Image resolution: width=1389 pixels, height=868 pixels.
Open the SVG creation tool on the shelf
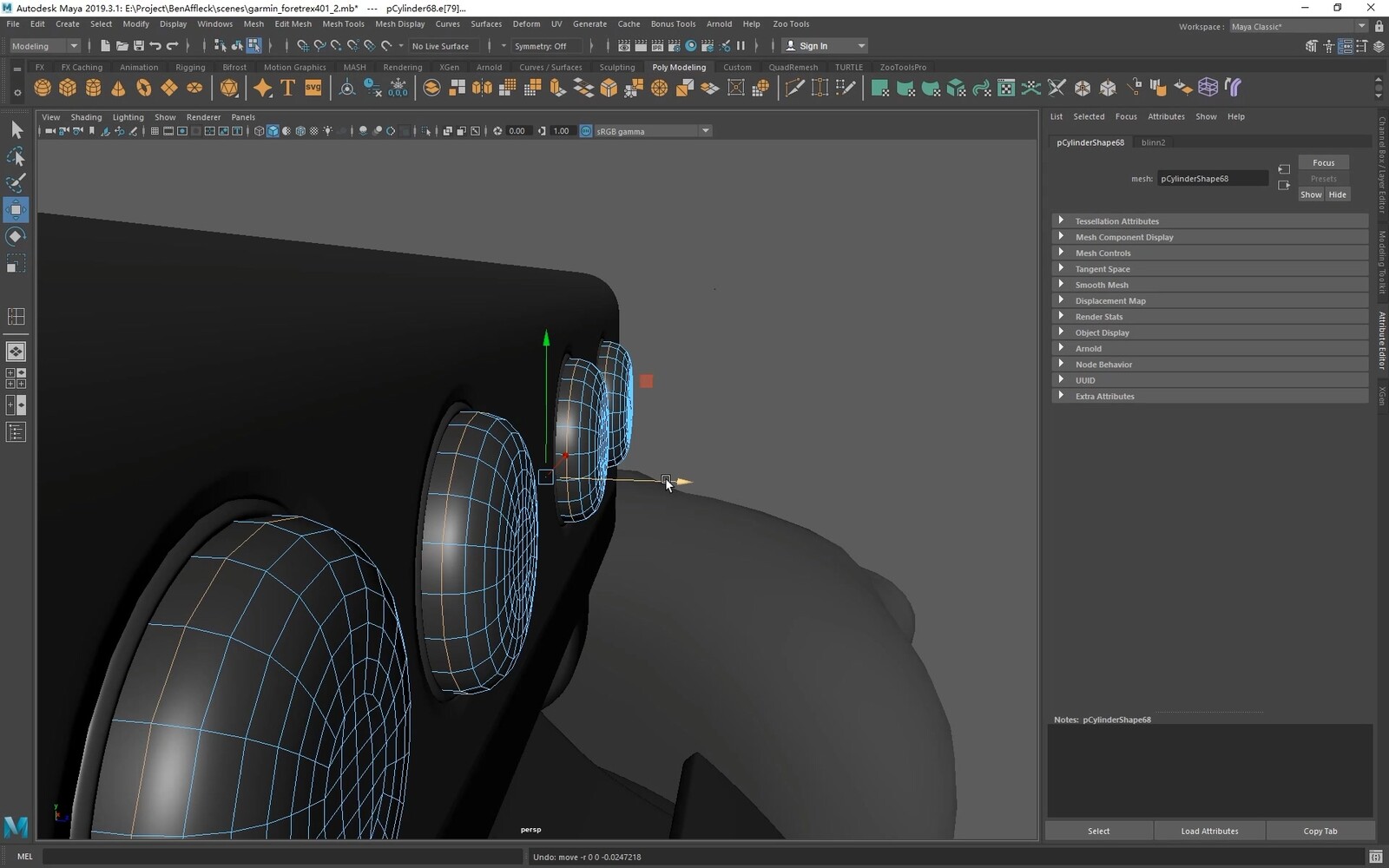coord(313,87)
